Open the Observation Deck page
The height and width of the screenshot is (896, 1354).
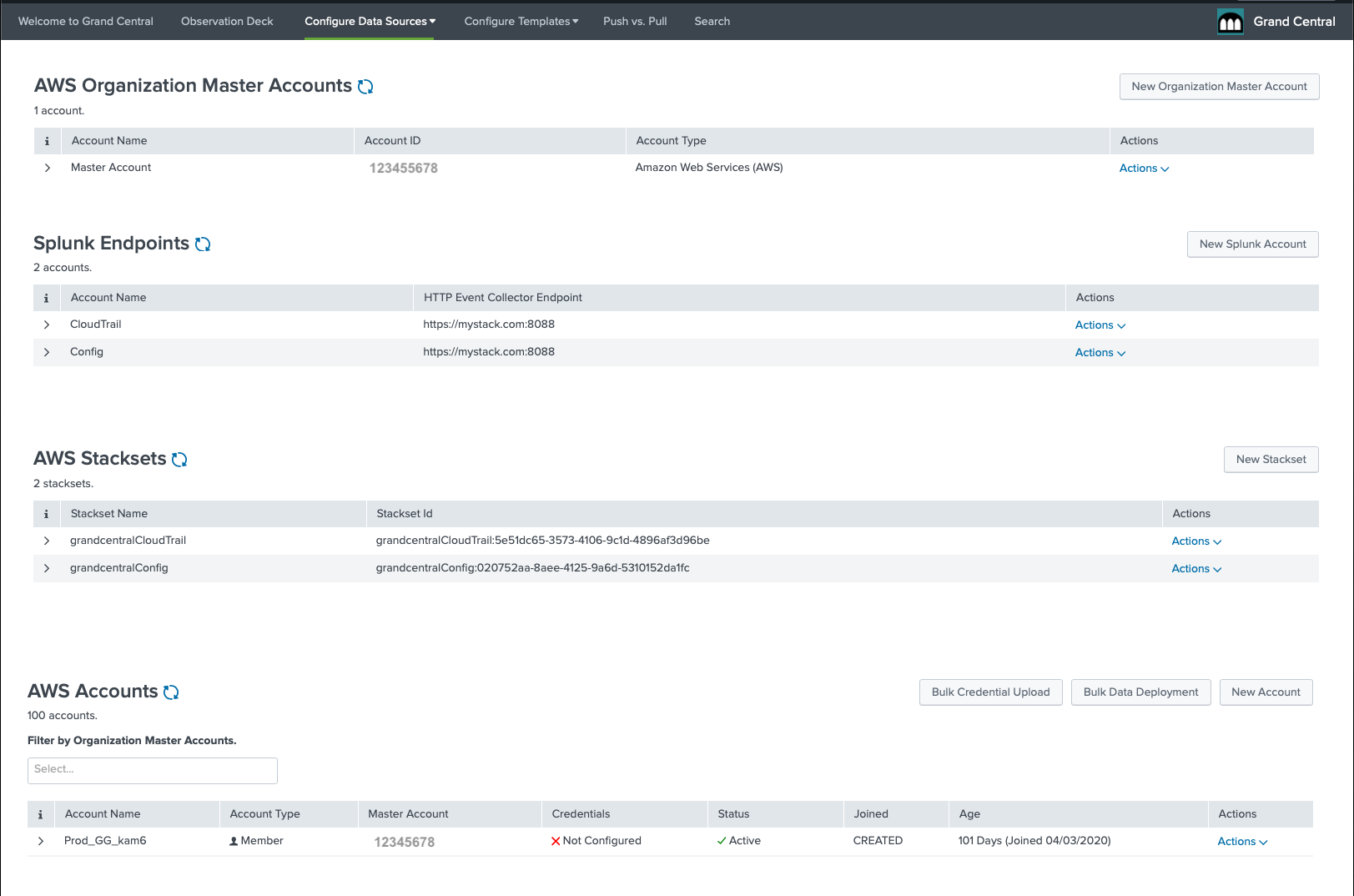pos(227,22)
